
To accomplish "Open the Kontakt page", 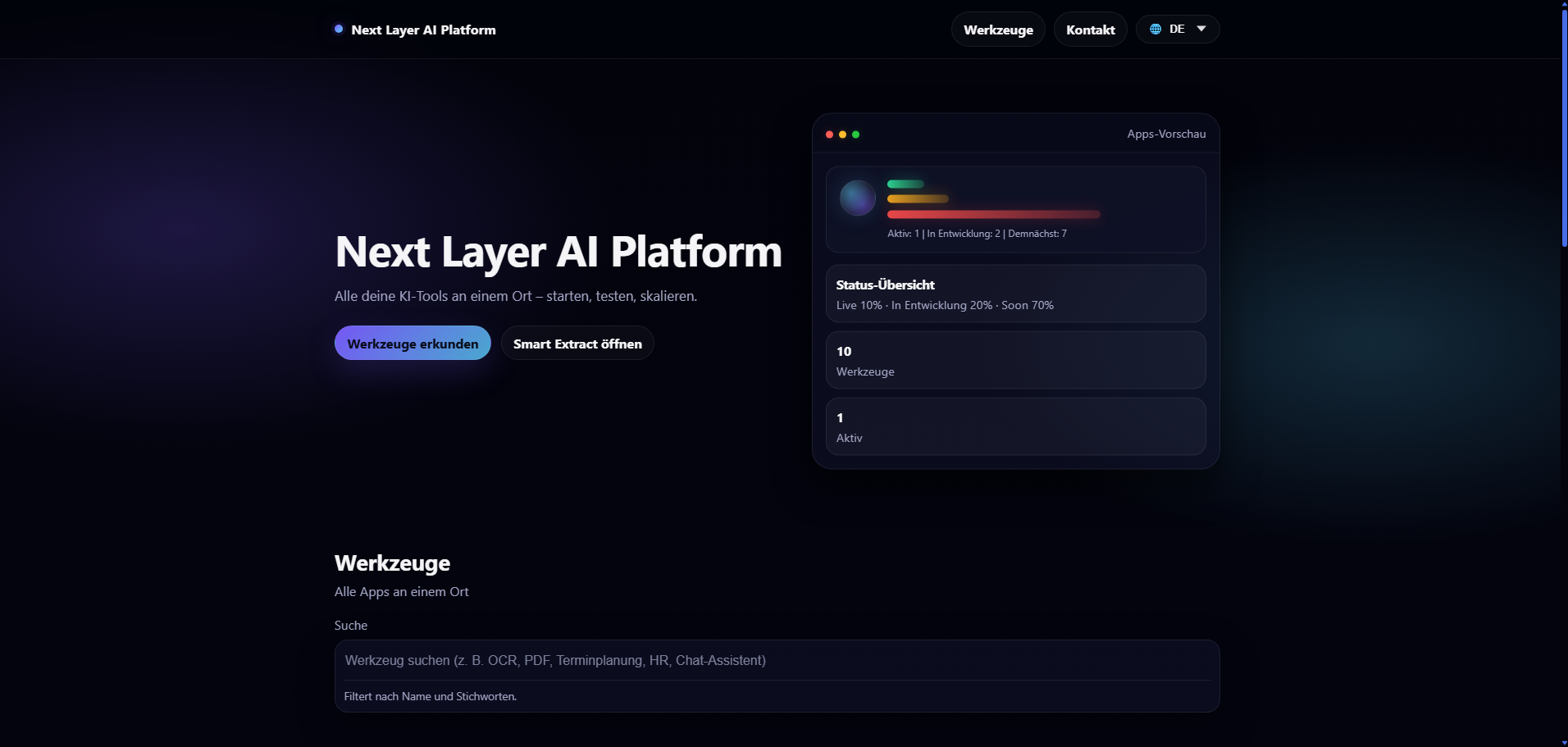I will [1090, 29].
